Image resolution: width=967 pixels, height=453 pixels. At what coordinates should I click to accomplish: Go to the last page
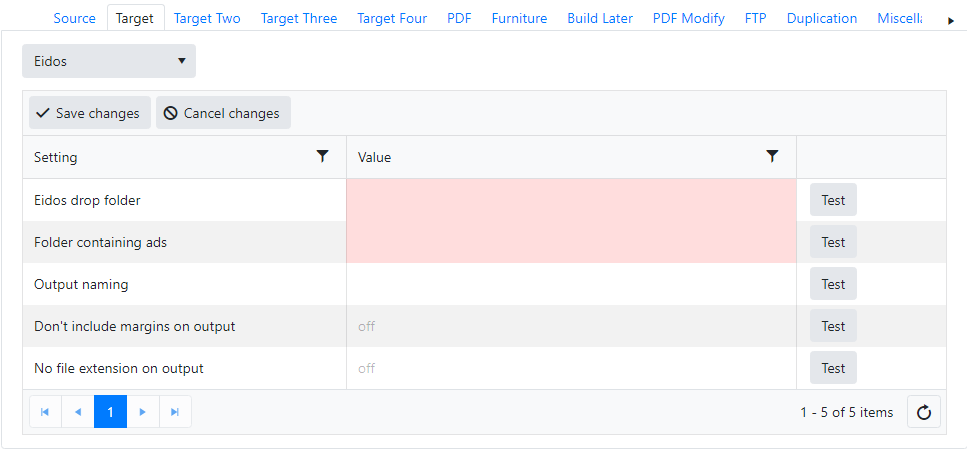pyautogui.click(x=175, y=412)
